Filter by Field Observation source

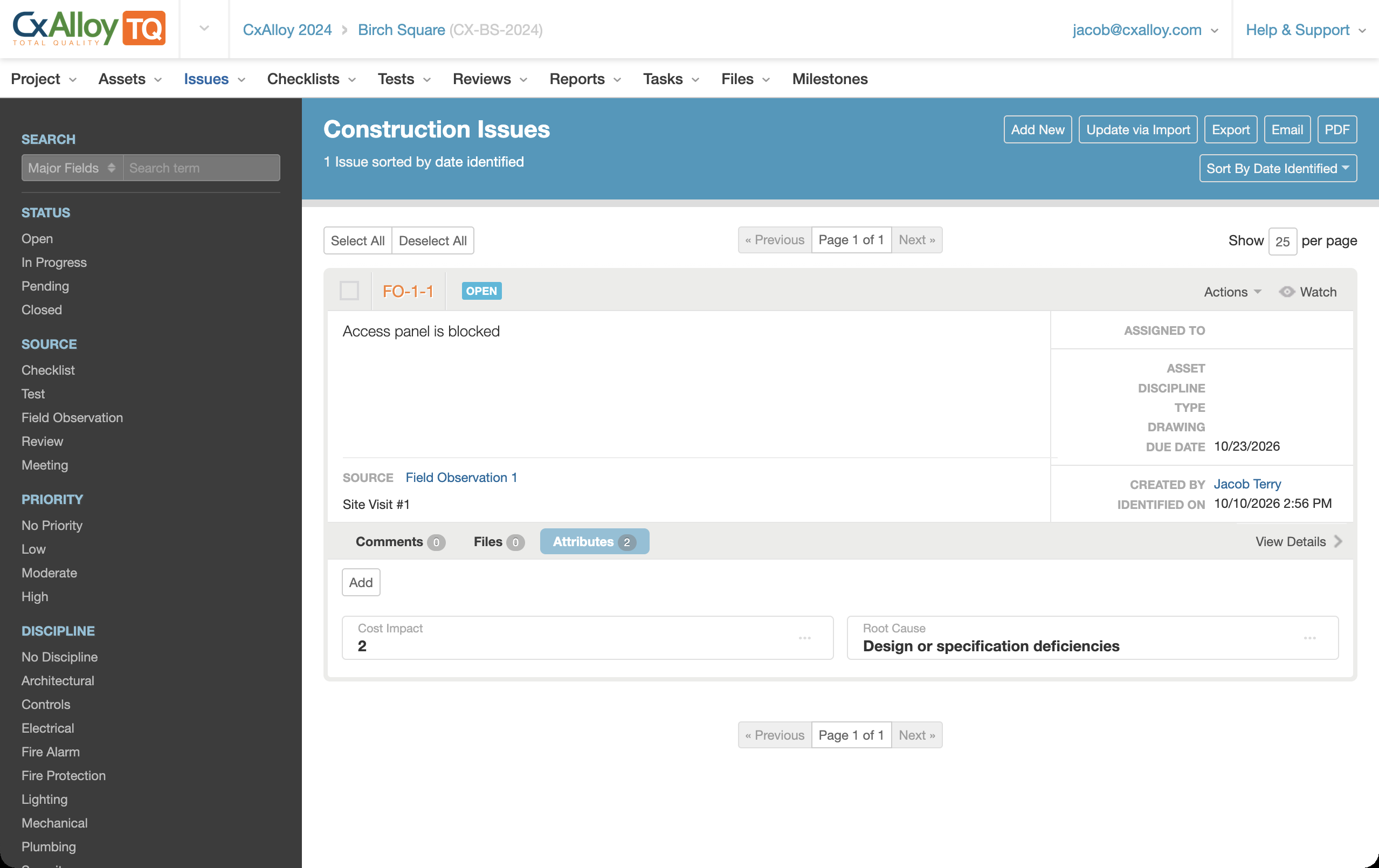[72, 418]
